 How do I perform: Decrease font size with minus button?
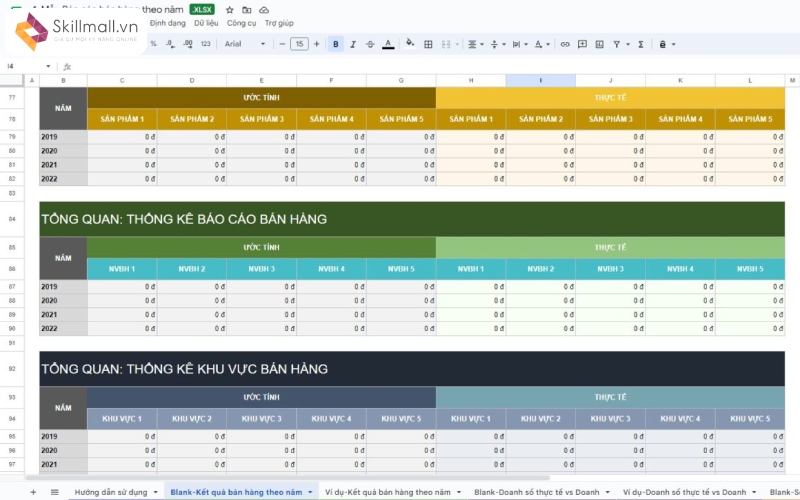pos(282,44)
